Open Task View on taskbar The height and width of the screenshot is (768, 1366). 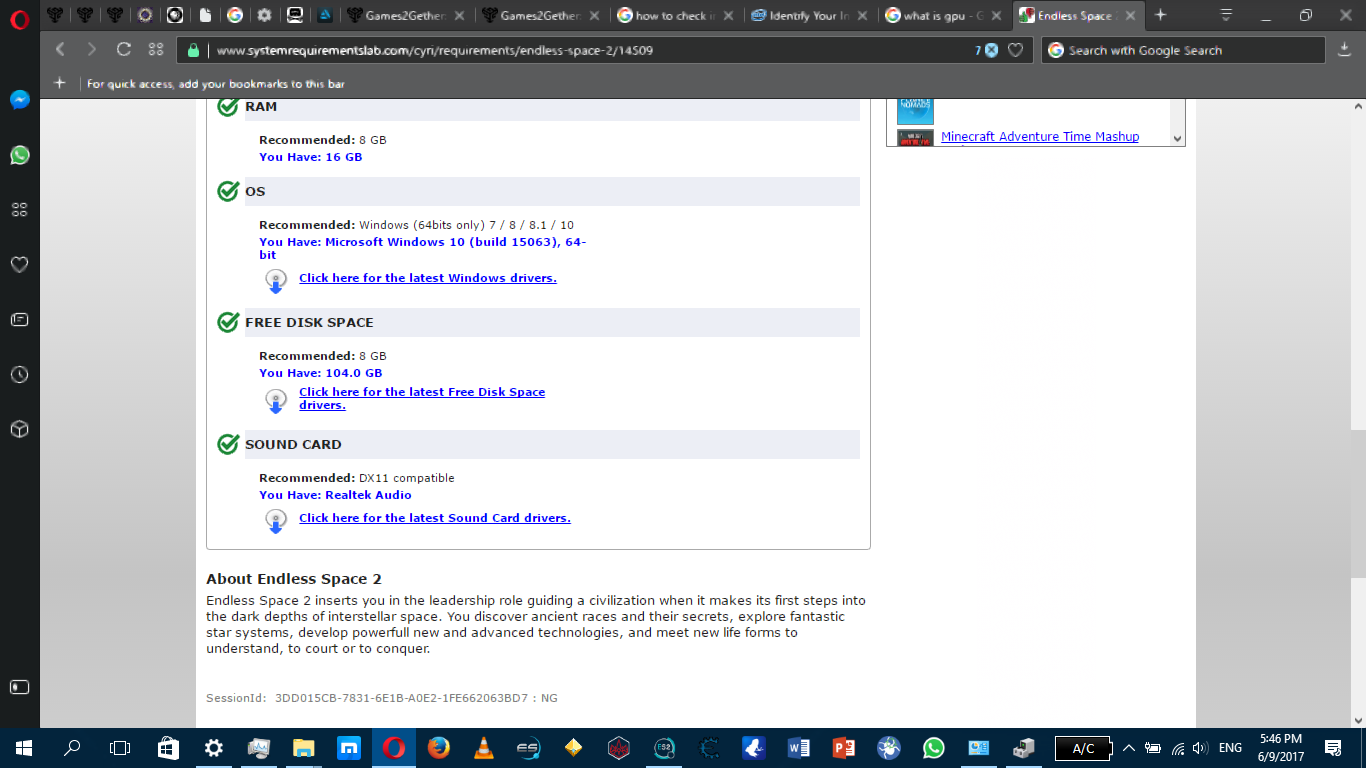[x=120, y=748]
